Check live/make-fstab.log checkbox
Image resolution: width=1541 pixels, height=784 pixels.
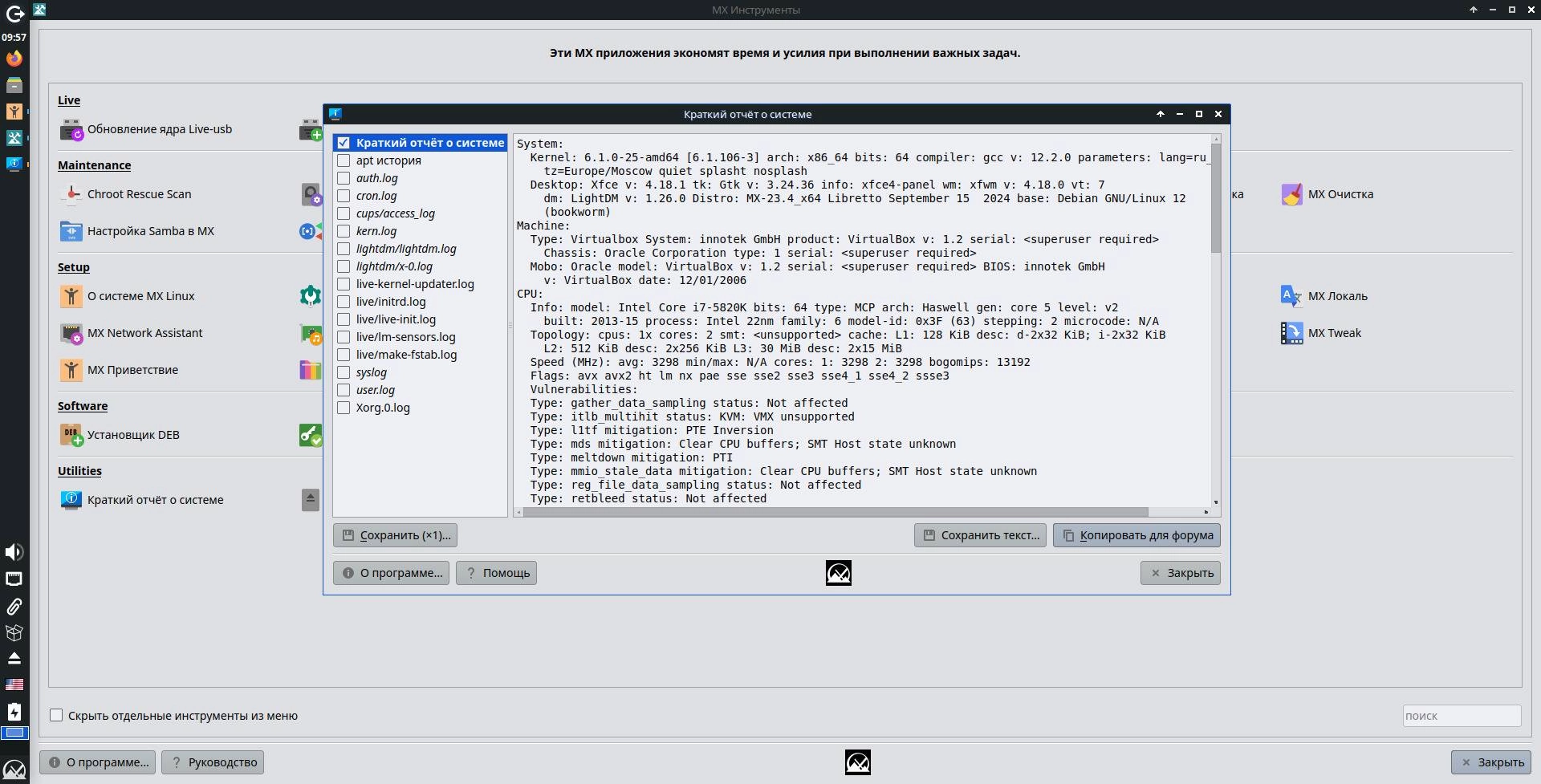[x=344, y=355]
